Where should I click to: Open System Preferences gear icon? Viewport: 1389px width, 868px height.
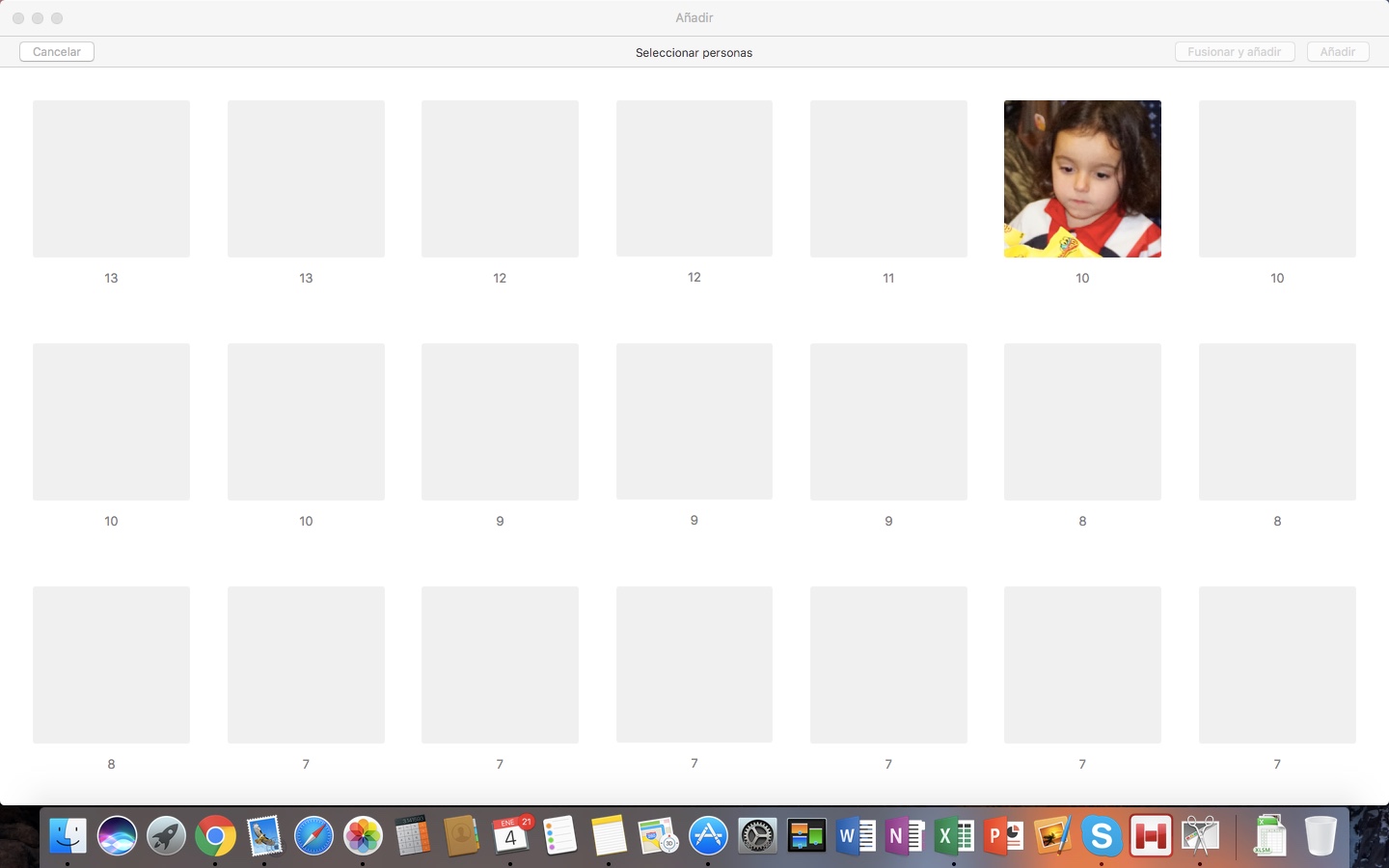point(757,836)
